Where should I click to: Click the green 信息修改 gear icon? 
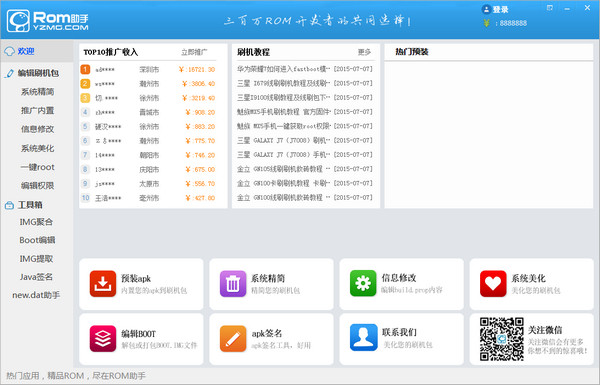(x=363, y=284)
